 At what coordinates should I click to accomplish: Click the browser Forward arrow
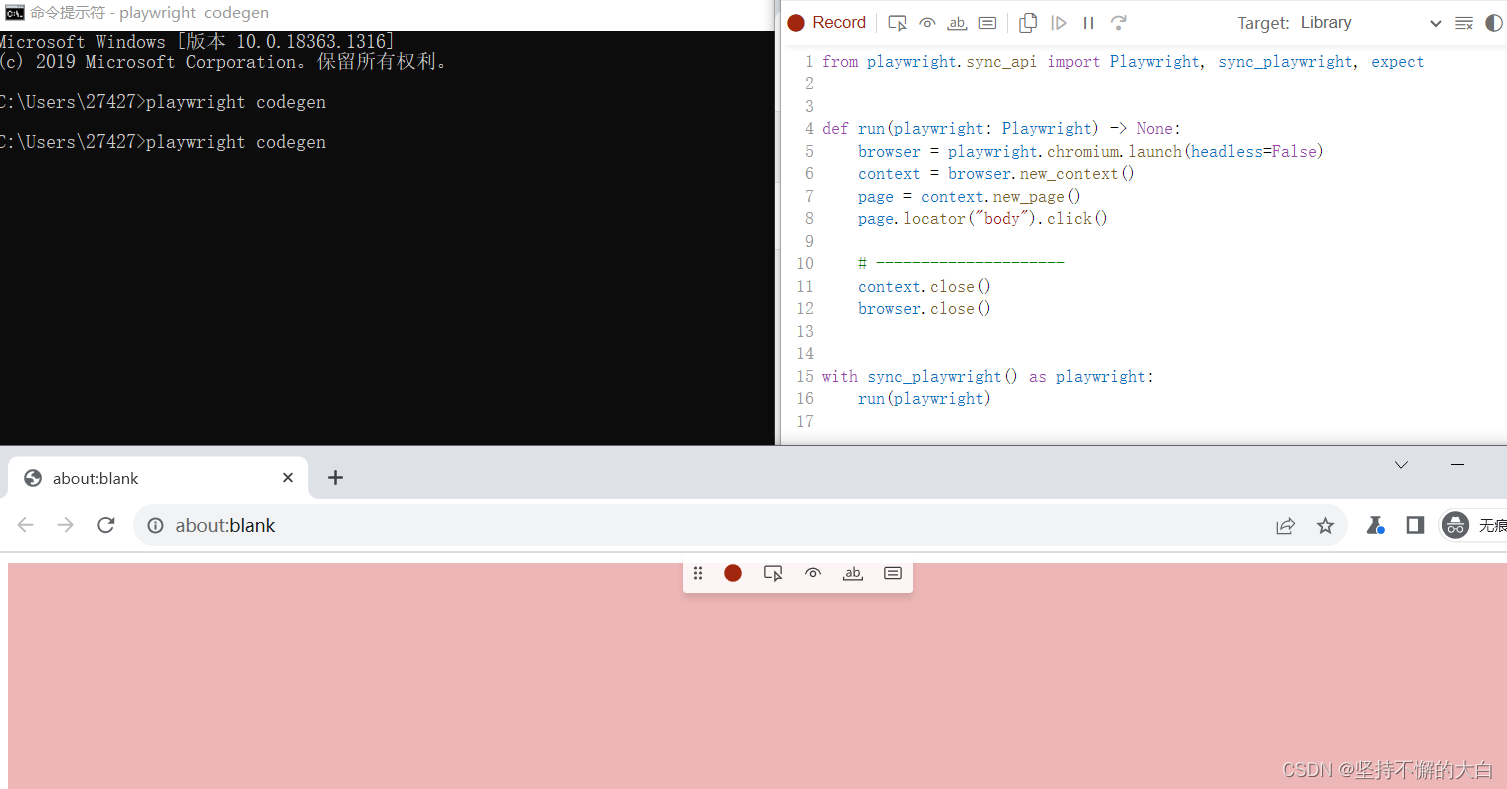click(66, 525)
